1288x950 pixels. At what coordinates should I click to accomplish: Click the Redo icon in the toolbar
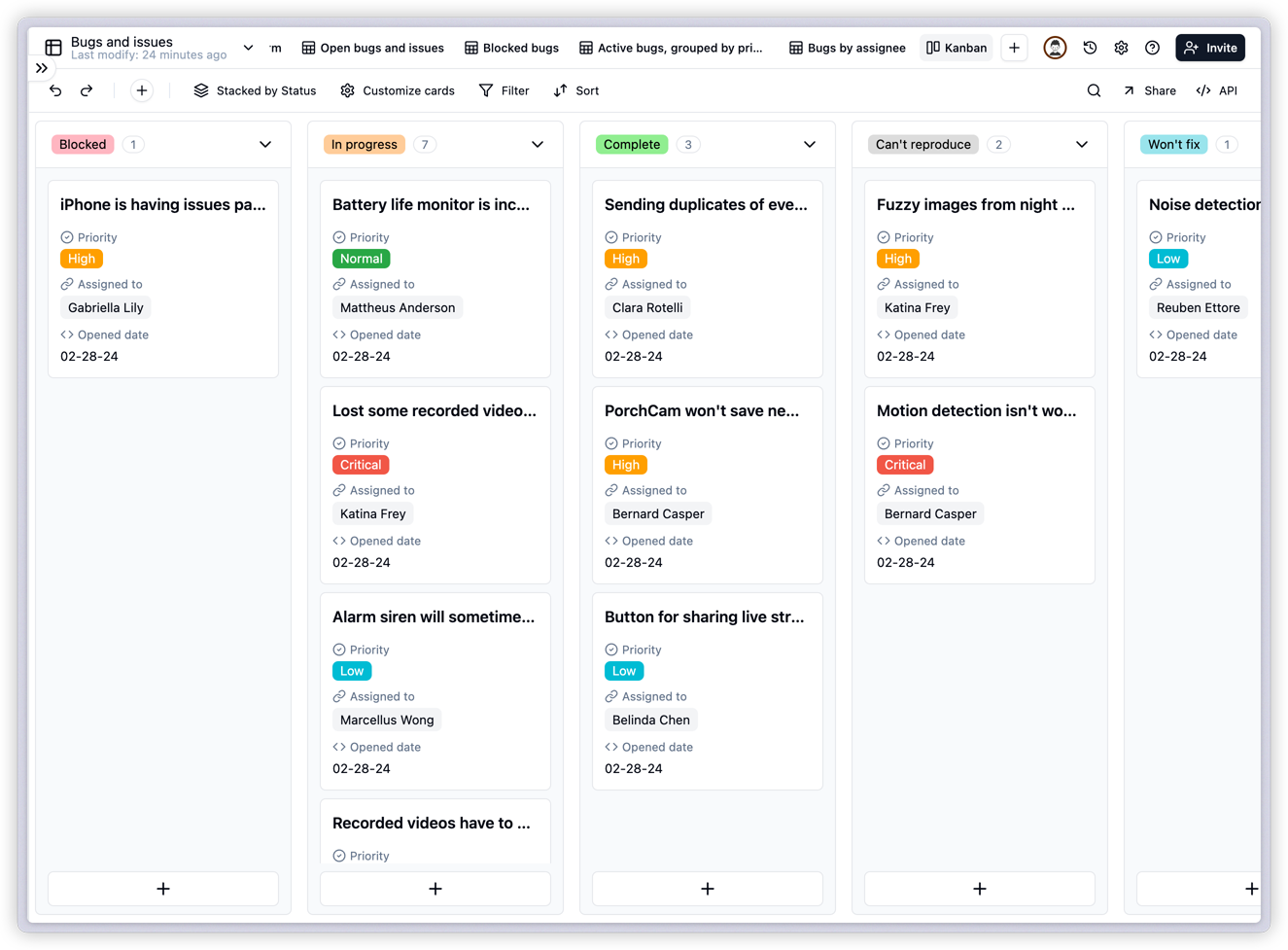point(87,89)
